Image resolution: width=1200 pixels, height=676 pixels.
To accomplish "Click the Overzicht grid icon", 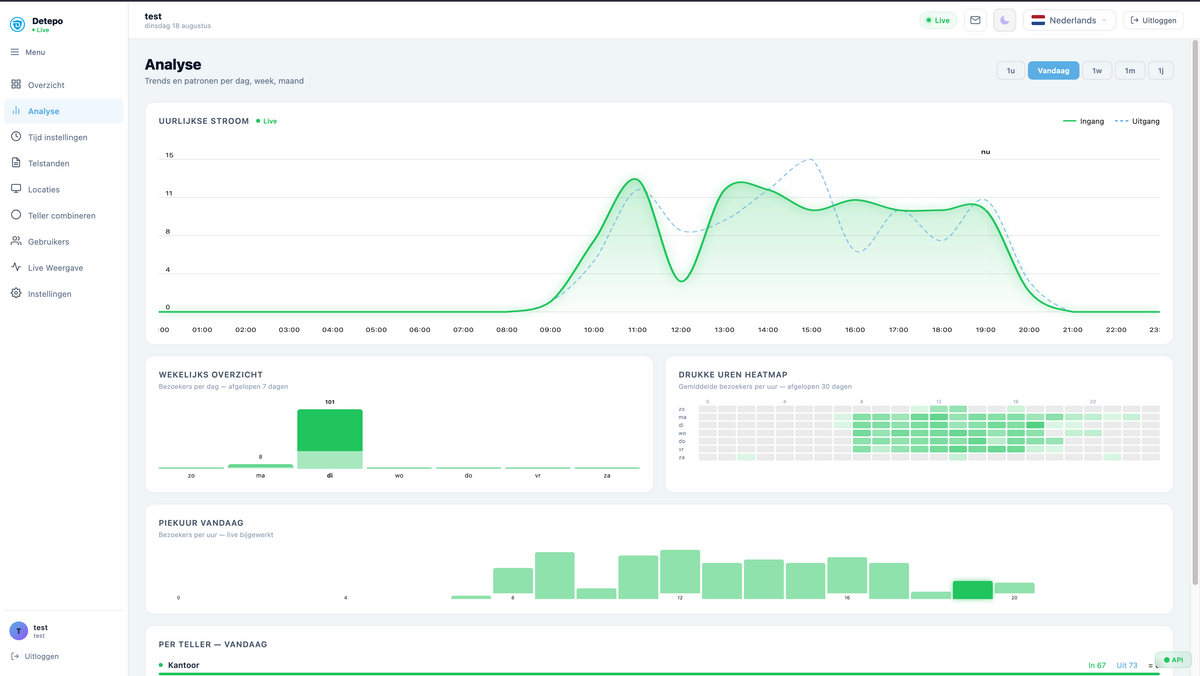I will (x=16, y=85).
